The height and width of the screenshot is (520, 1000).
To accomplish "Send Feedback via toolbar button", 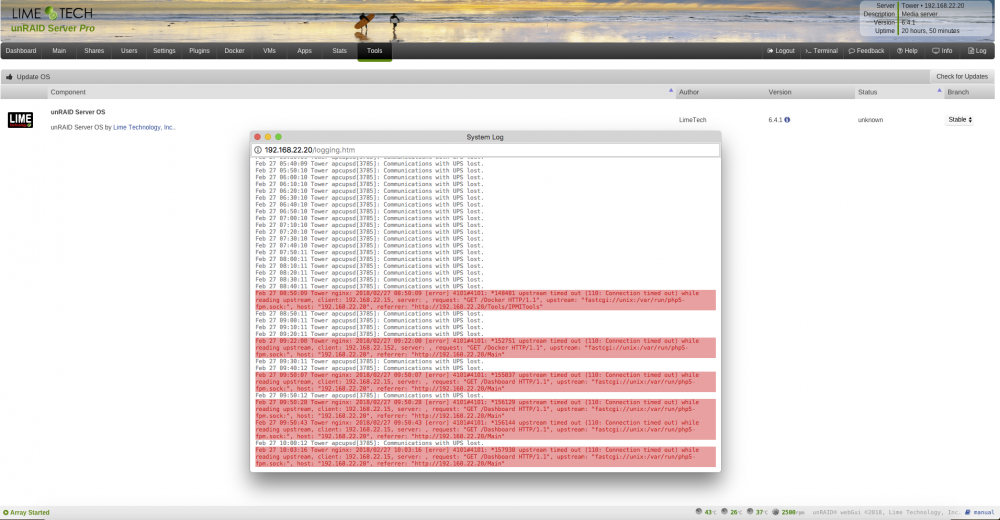I will pos(866,51).
